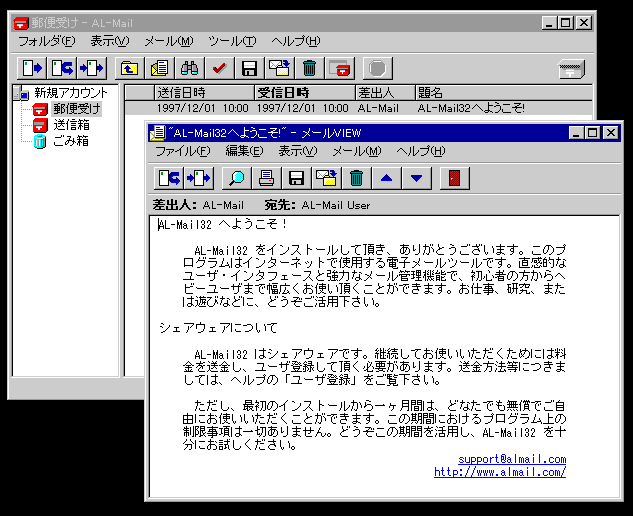Click the 1997/12/01 10:00 sent date cell
The height and width of the screenshot is (516, 633).
tap(203, 108)
